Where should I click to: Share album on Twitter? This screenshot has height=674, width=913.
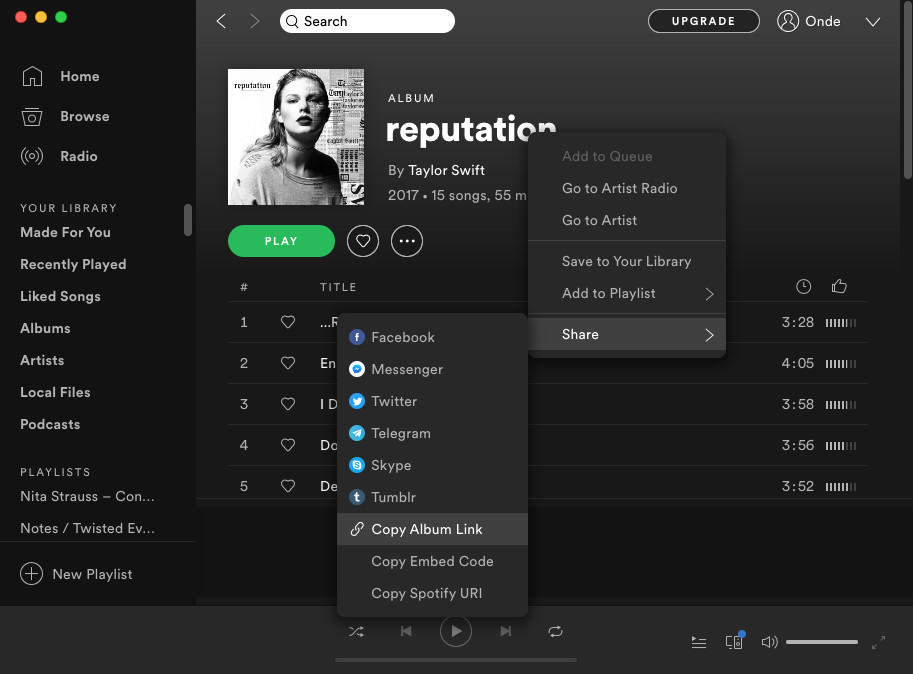[432, 401]
